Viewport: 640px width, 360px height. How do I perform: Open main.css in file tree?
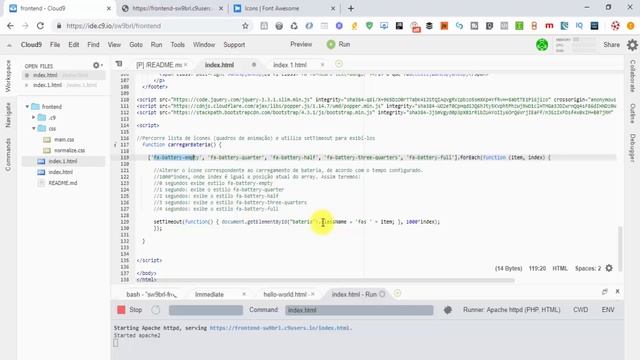click(x=64, y=140)
